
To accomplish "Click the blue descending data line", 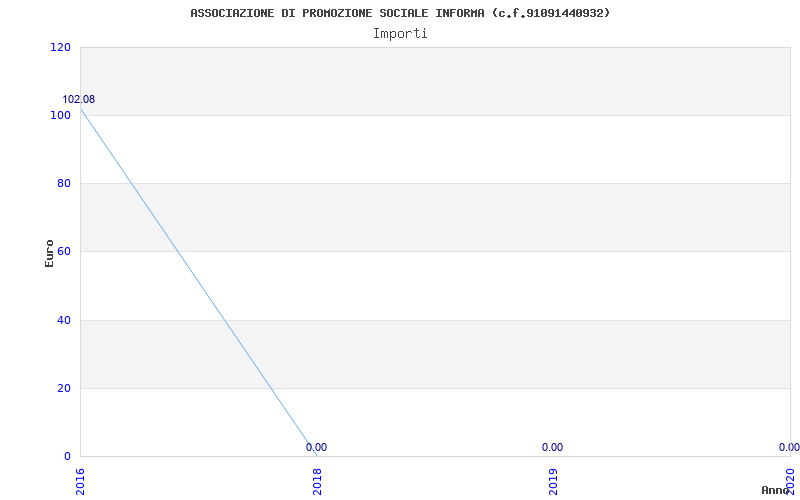I will 199,282.
